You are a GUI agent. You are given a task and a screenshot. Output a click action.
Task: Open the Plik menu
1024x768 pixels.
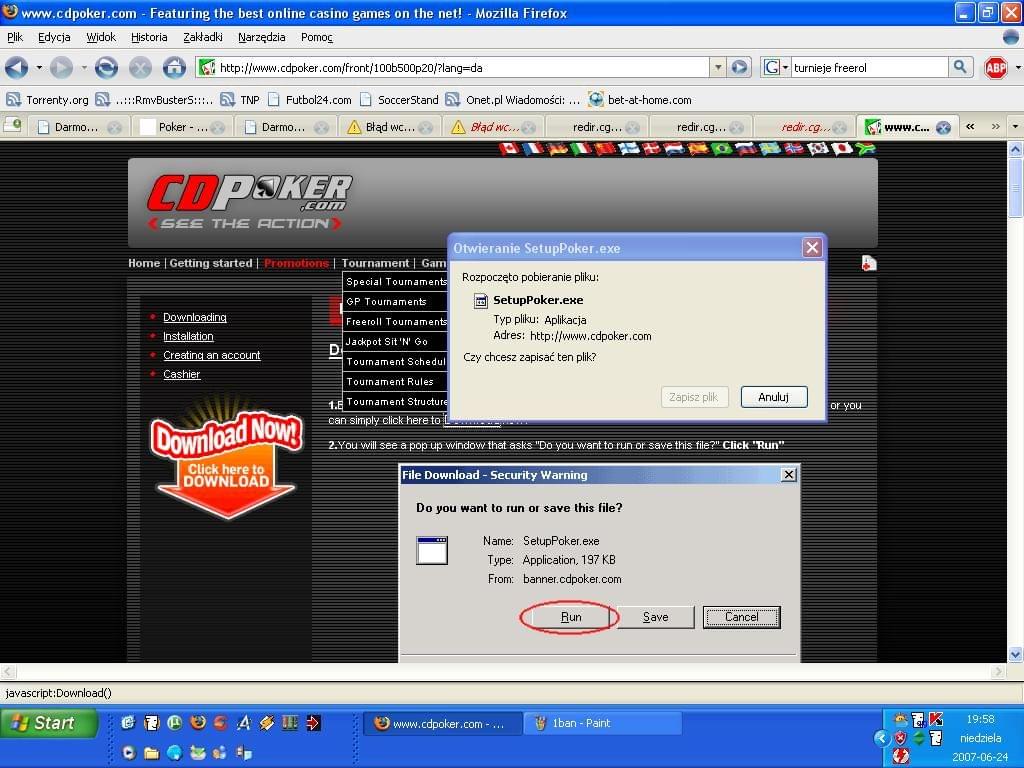pyautogui.click(x=15, y=37)
